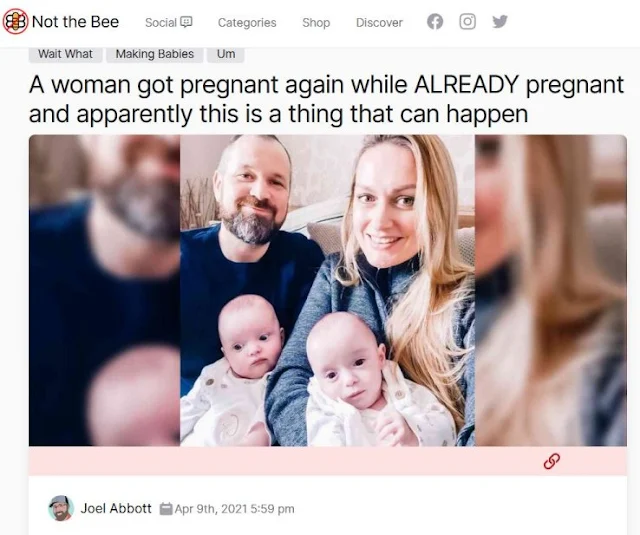The height and width of the screenshot is (535, 640).
Task: Open author Joel Abbott's profile link
Action: coord(116,508)
